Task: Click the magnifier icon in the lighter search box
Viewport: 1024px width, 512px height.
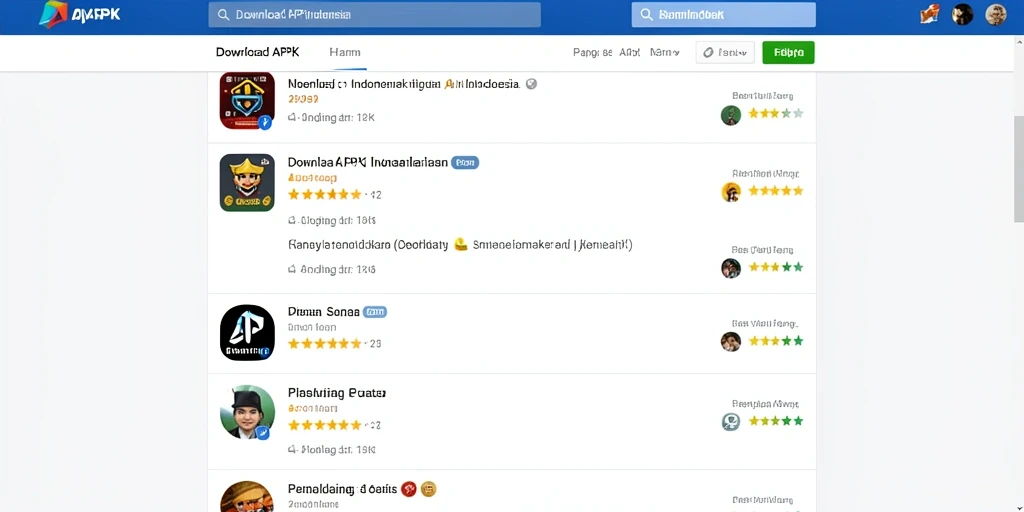Action: [x=647, y=14]
